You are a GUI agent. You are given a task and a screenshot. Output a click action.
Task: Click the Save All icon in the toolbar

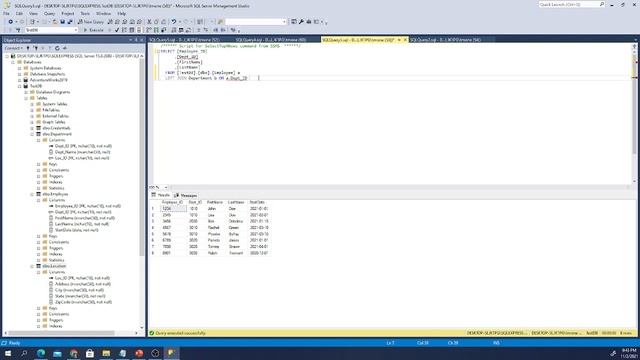pos(70,22)
